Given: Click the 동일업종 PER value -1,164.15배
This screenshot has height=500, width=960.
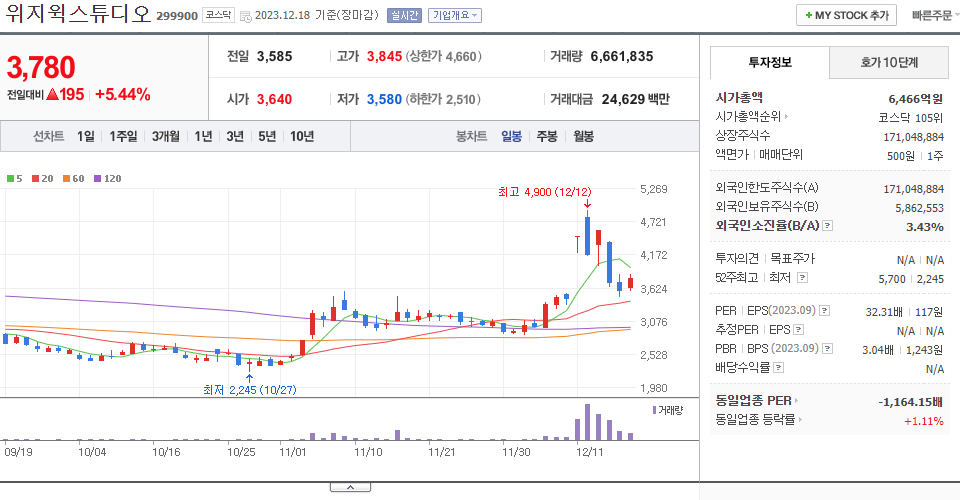Looking at the screenshot, I should click(910, 402).
